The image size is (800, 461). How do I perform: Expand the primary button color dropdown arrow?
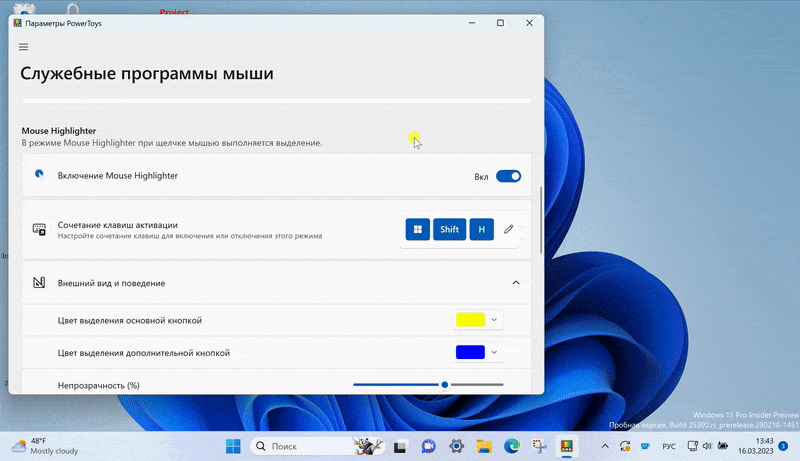coord(494,320)
